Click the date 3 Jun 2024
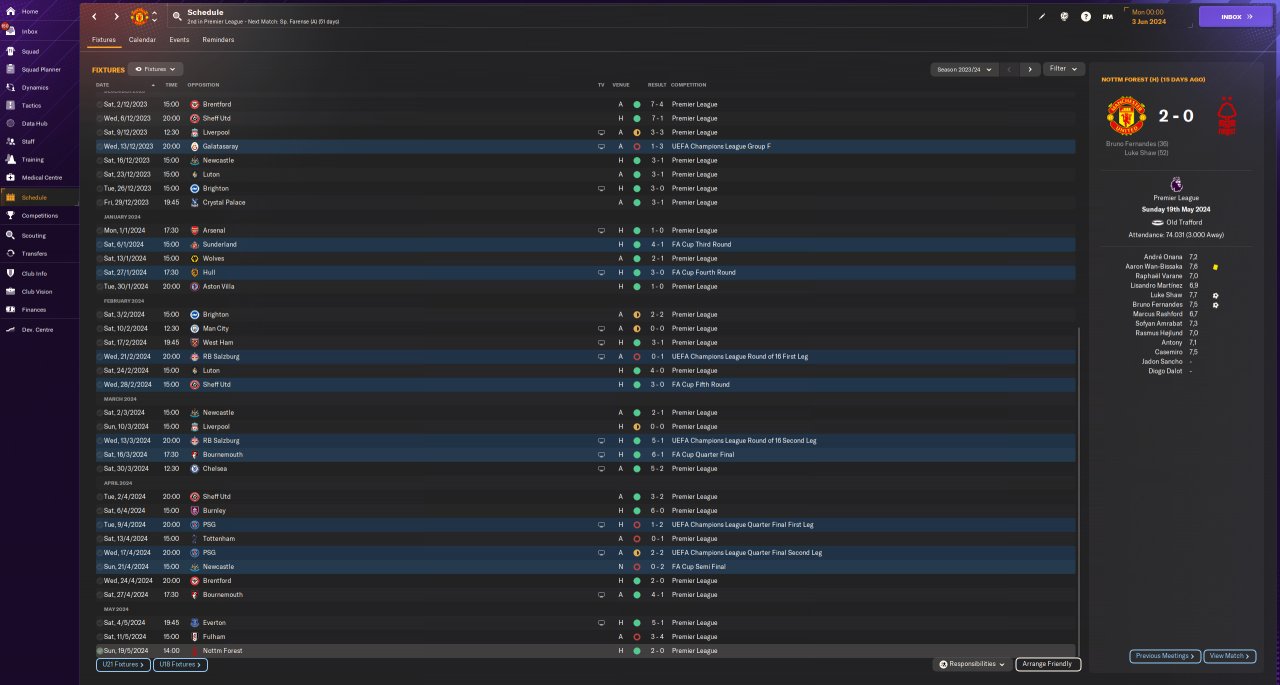 [x=1149, y=21]
